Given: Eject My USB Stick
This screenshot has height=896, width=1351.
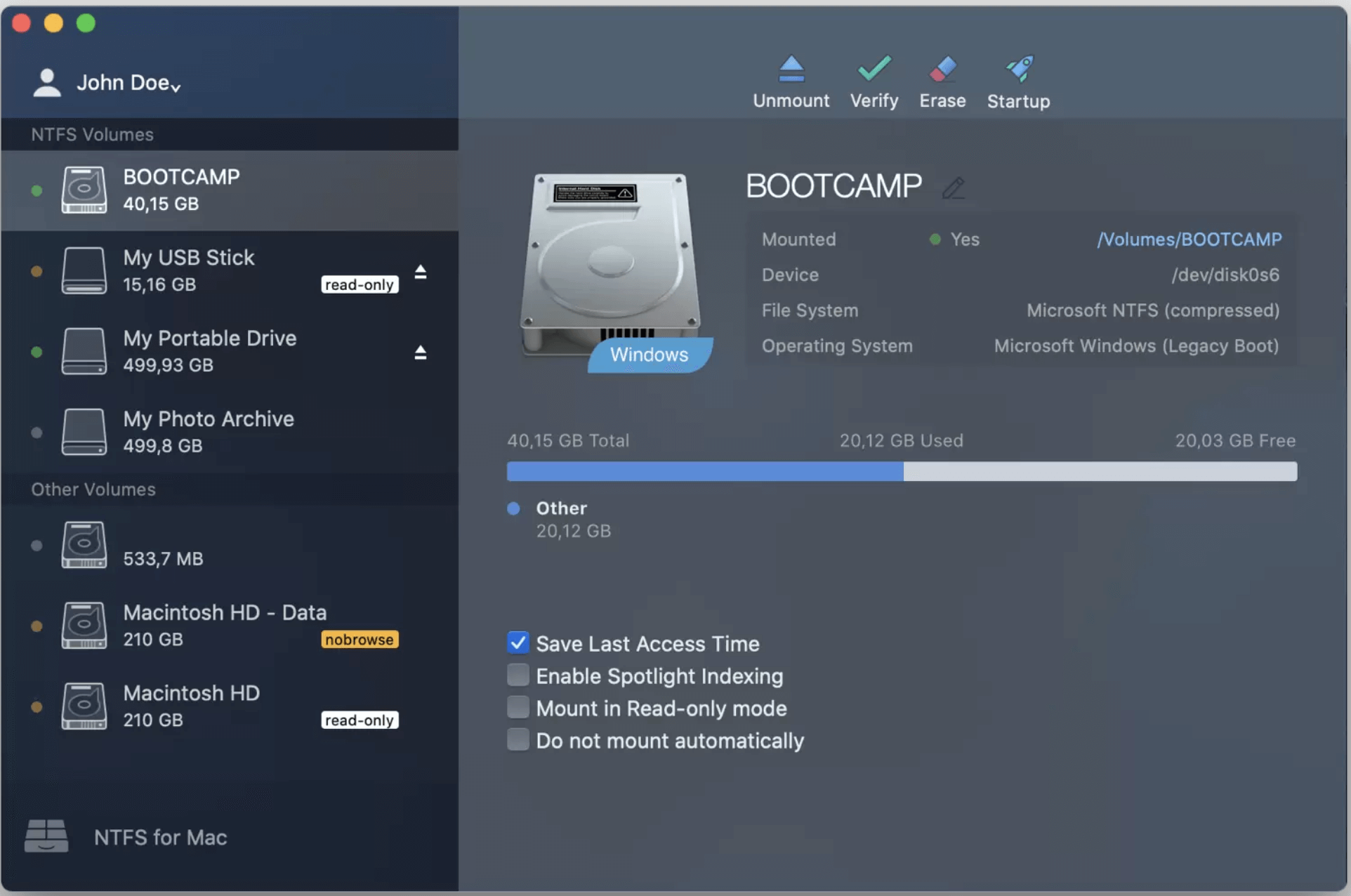Looking at the screenshot, I should point(421,272).
